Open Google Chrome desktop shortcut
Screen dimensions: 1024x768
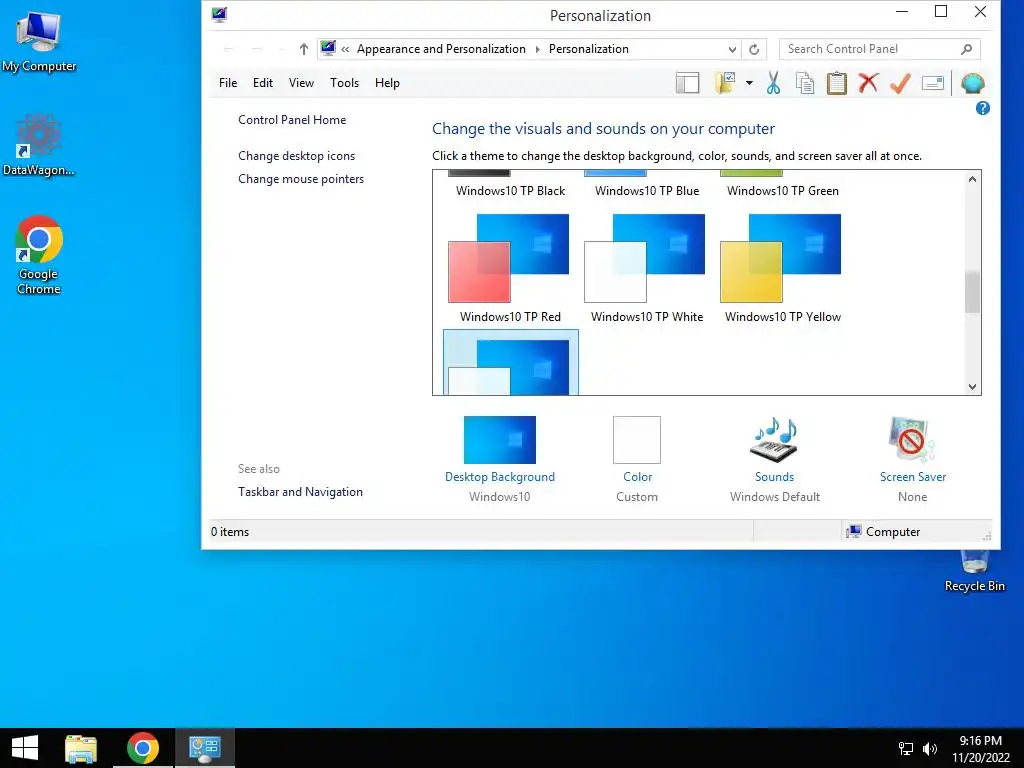click(39, 255)
